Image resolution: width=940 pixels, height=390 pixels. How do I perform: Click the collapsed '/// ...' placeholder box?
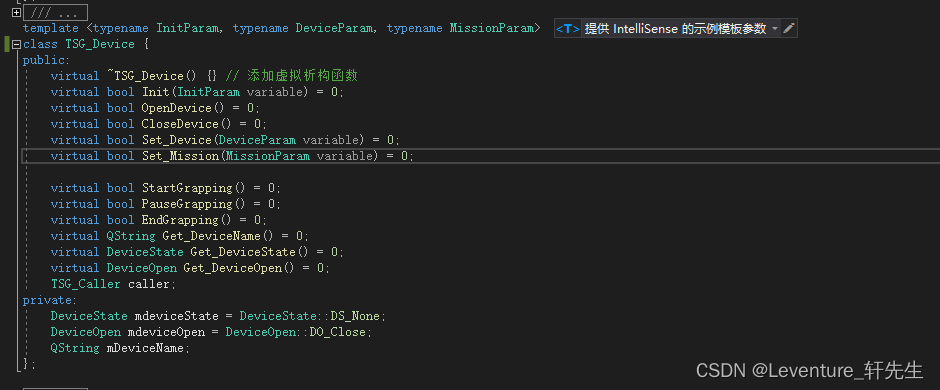(55, 13)
